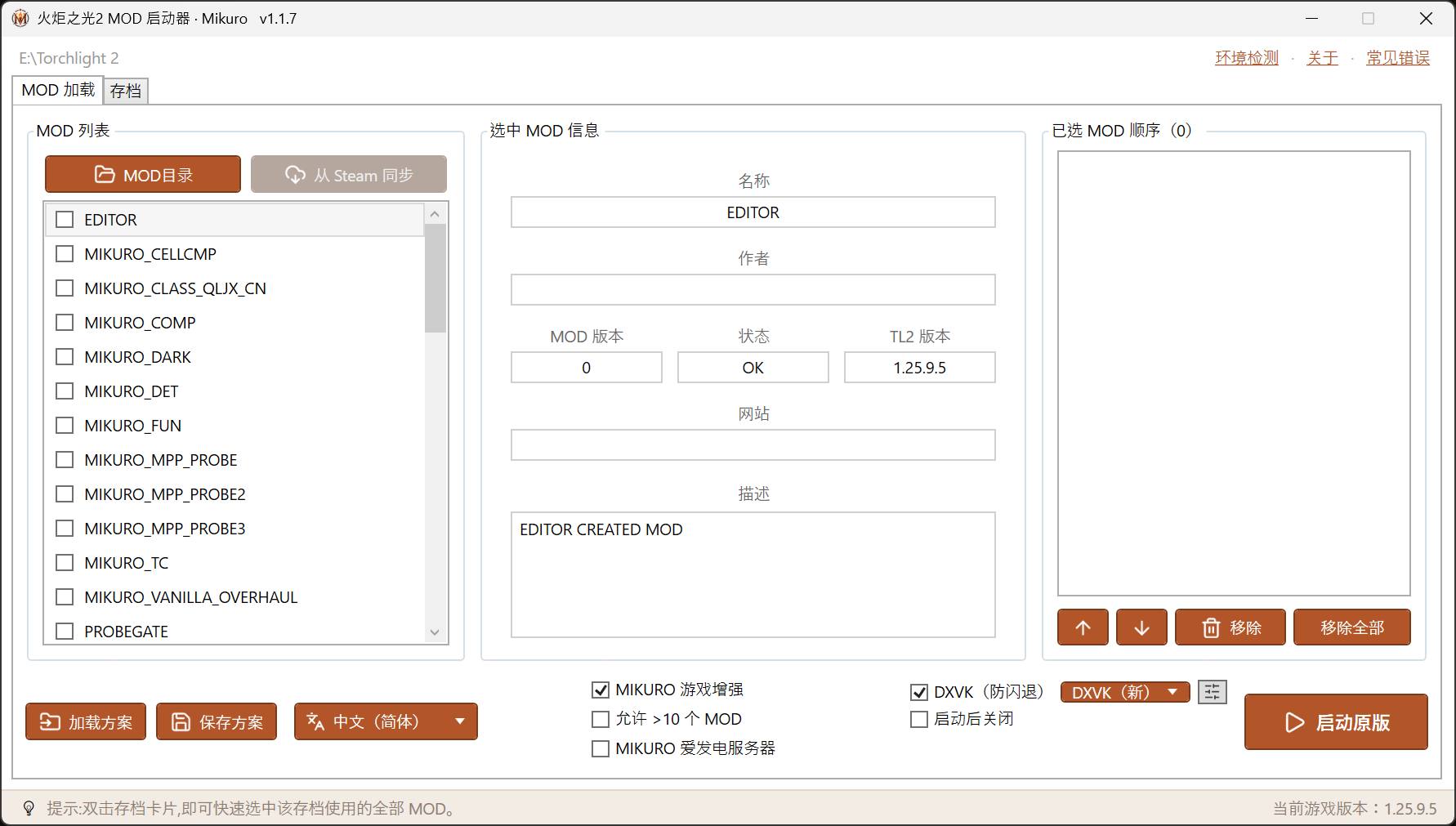Open the 常见错误 link
The height and width of the screenshot is (826, 1456).
coord(1398,58)
